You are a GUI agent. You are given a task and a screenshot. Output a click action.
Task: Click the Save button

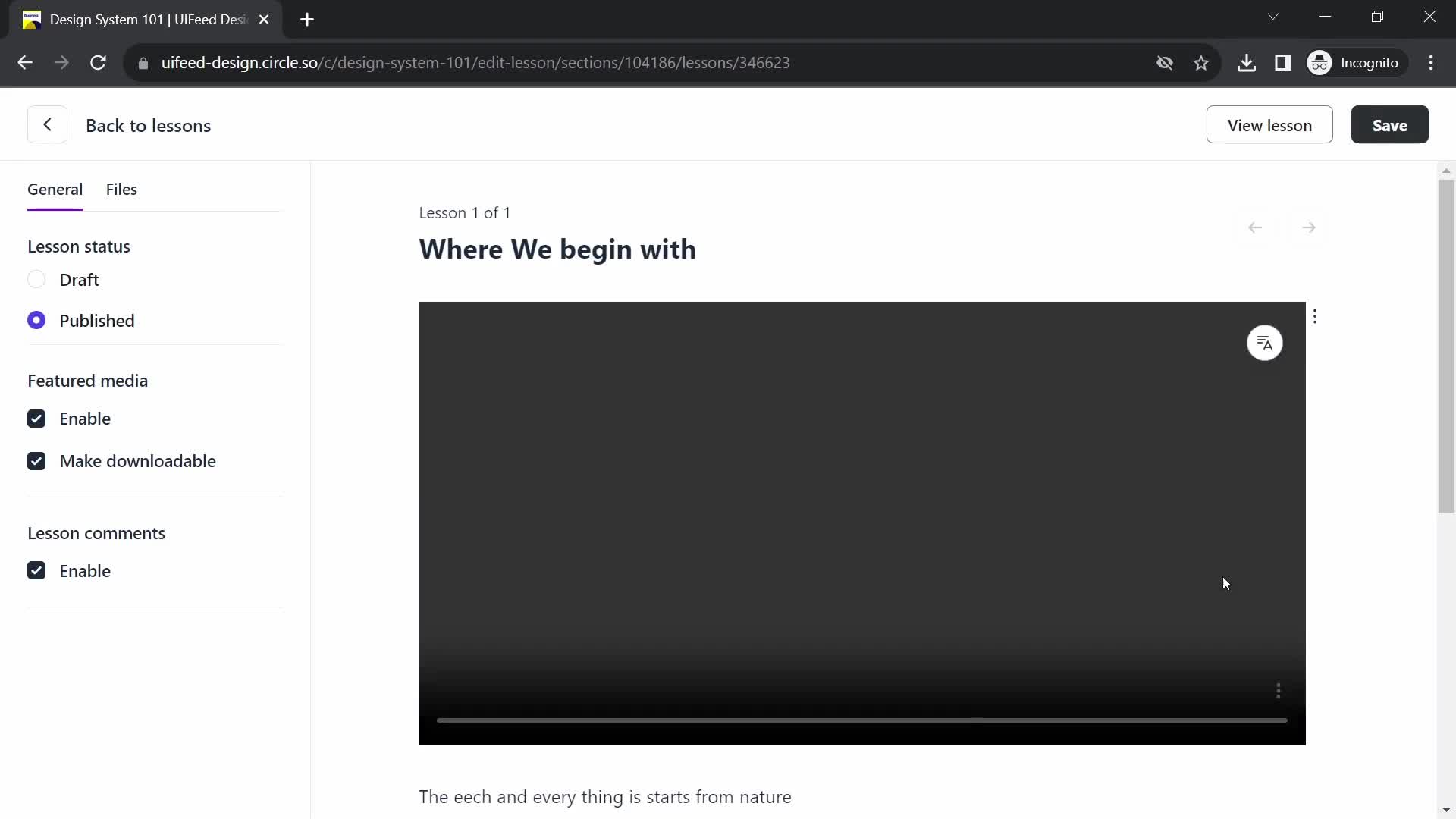coord(1389,125)
